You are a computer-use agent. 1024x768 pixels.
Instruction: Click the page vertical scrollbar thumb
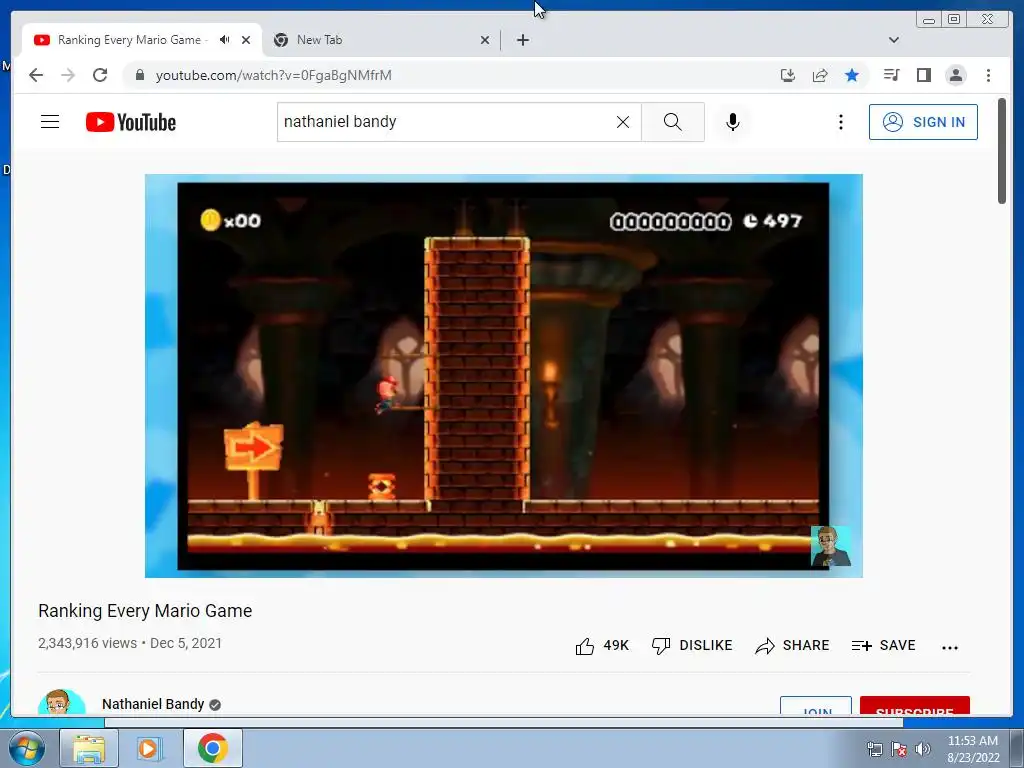1002,151
